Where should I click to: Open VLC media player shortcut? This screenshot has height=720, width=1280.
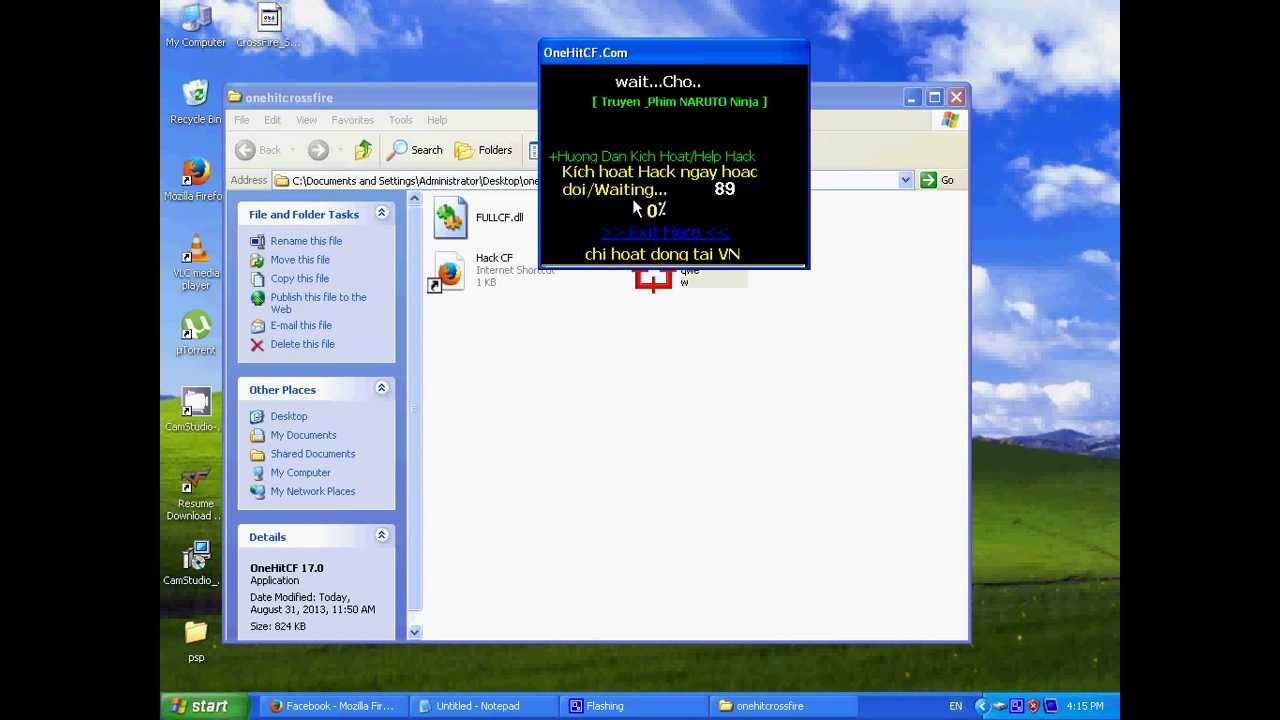point(196,262)
